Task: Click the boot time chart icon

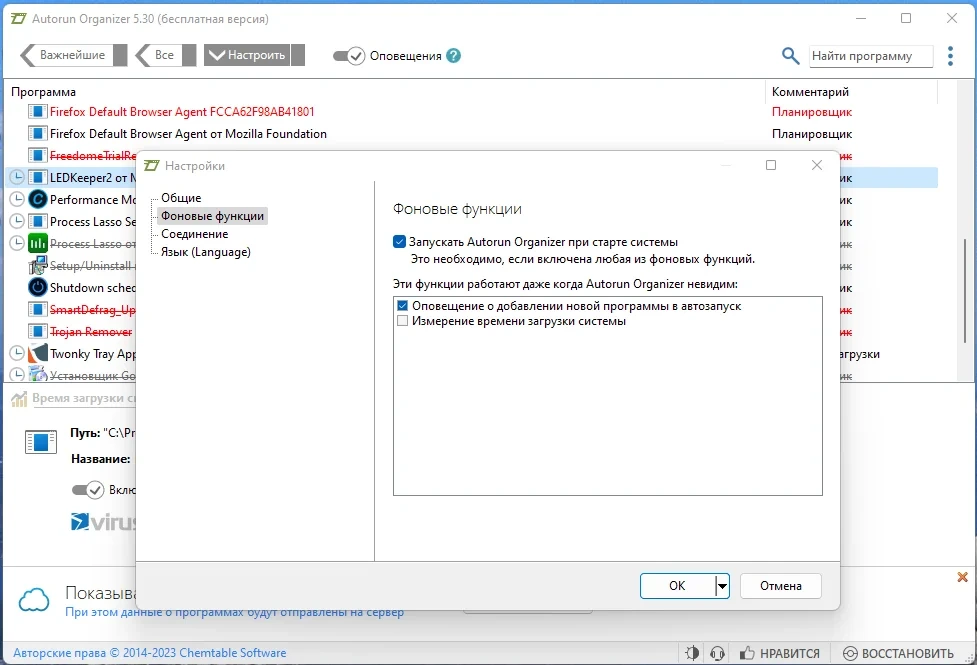Action: tap(19, 399)
